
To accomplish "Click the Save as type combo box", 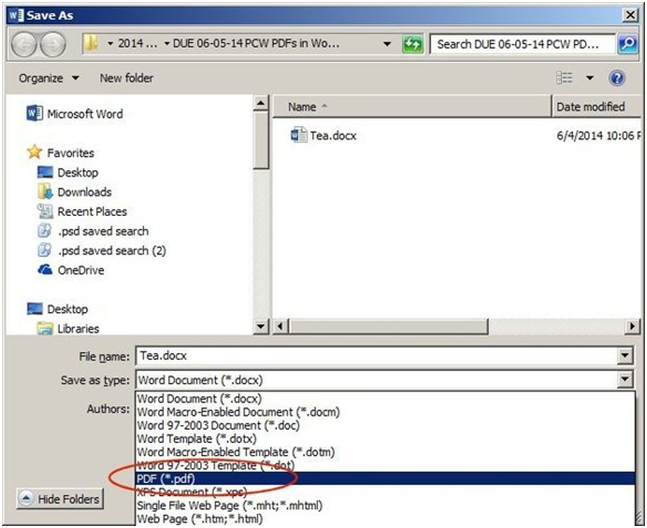I will [x=385, y=380].
